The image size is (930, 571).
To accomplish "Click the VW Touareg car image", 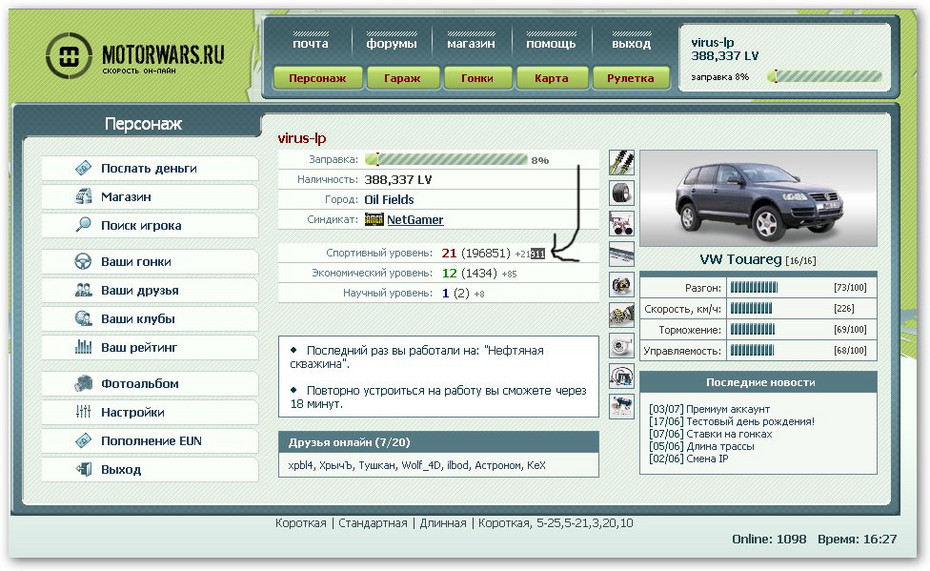I will (x=758, y=199).
